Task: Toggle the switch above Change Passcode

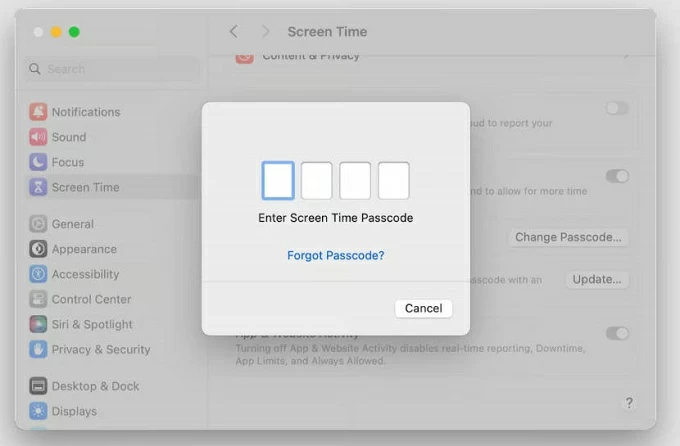Action: pos(617,176)
